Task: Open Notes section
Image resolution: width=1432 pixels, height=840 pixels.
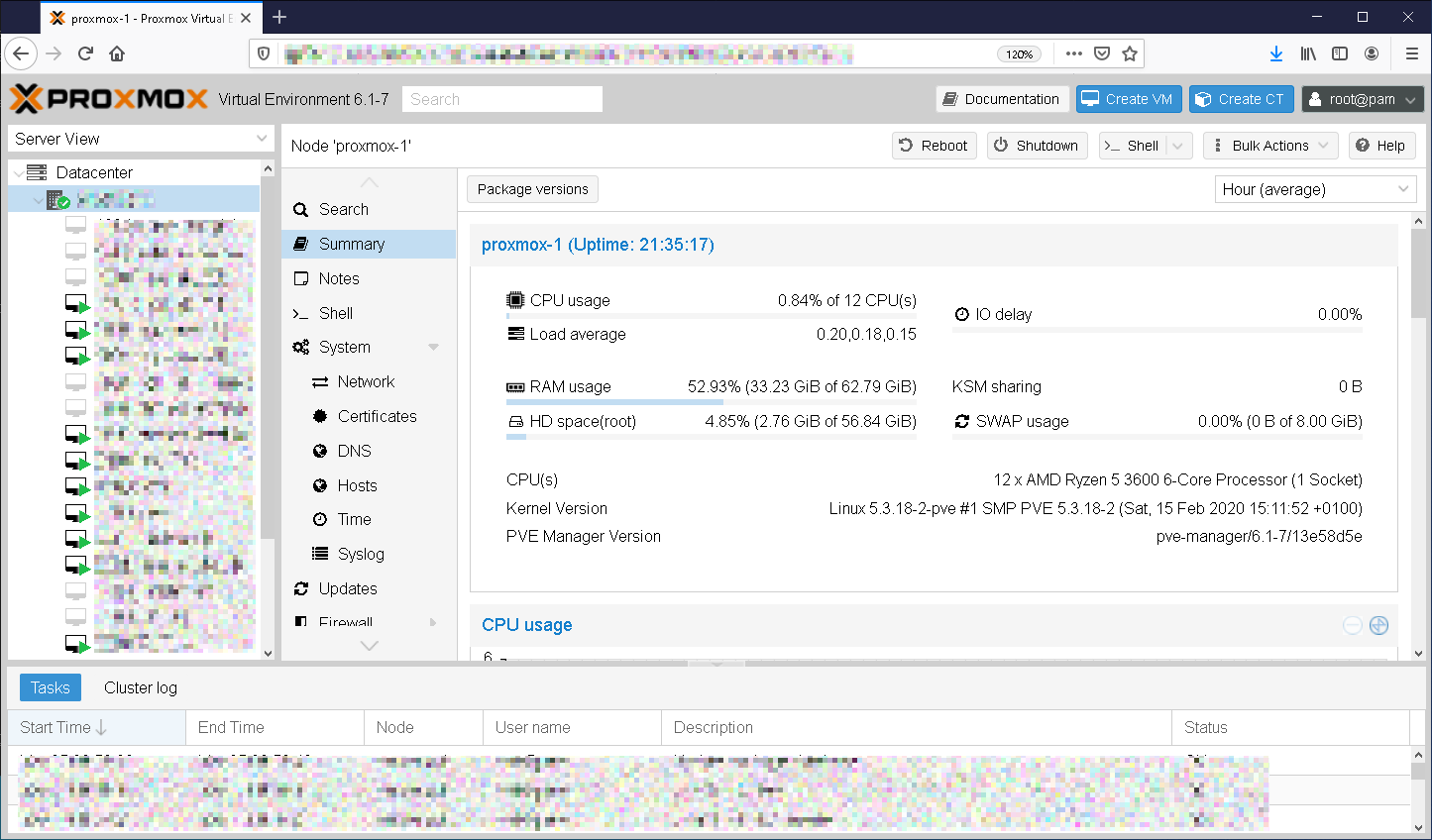Action: [369, 278]
